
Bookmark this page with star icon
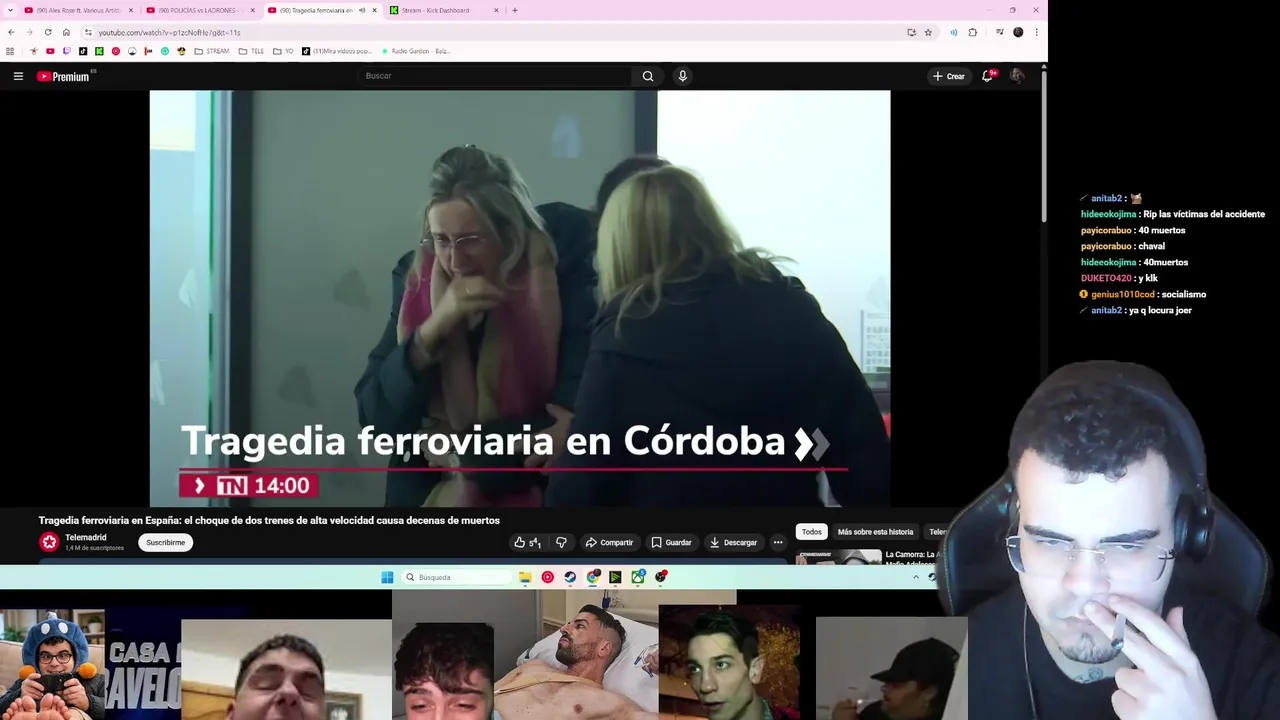(x=928, y=32)
